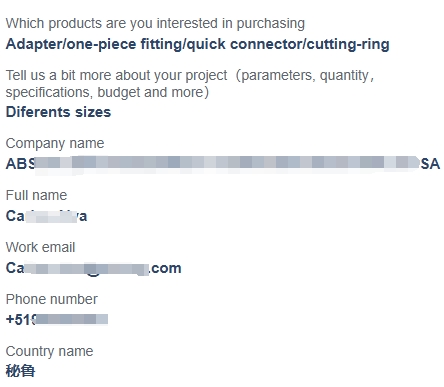Select the 秘鲁 country value
The image size is (444, 387).
[20, 371]
